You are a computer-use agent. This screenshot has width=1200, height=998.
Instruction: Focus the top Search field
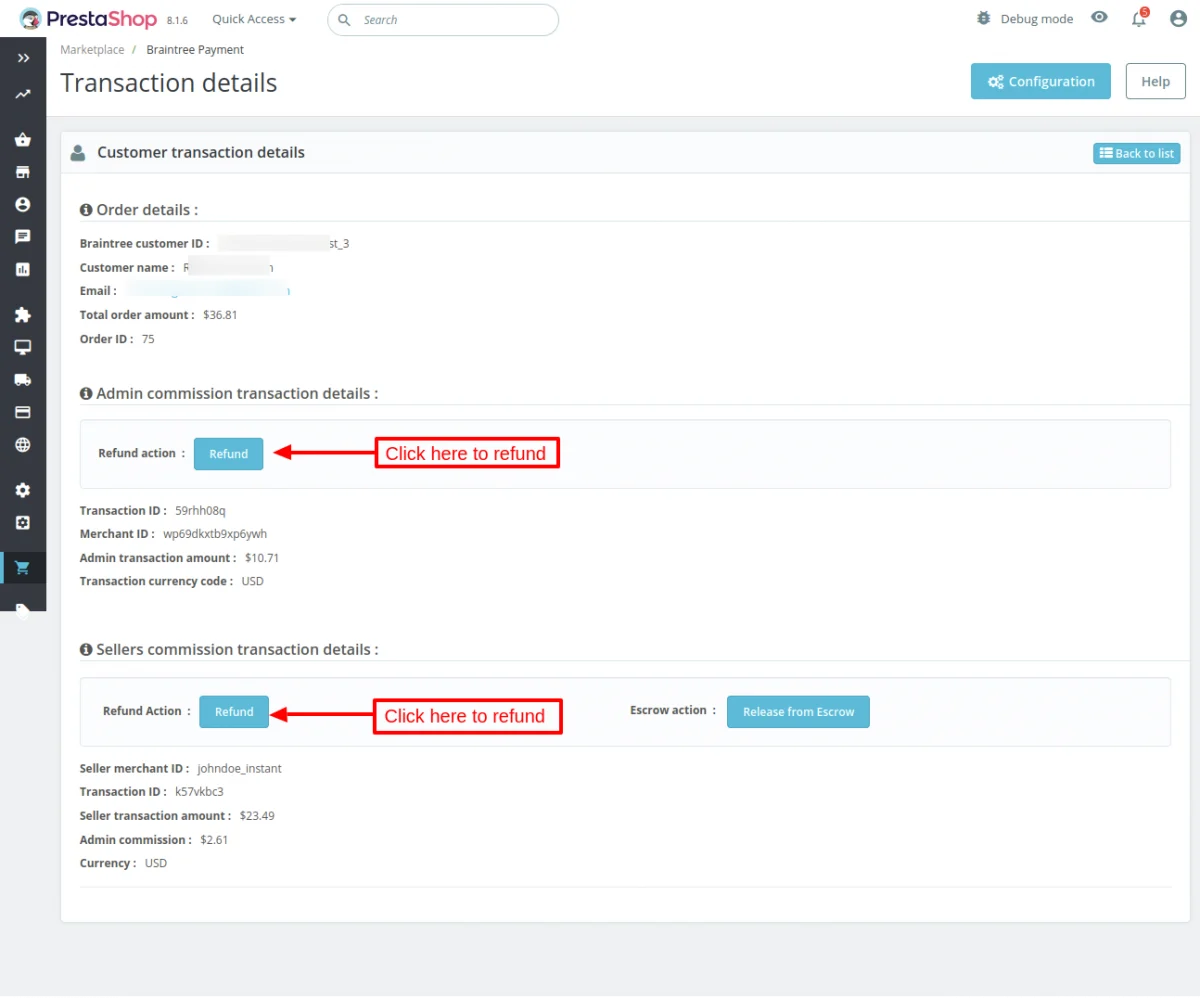pos(443,20)
